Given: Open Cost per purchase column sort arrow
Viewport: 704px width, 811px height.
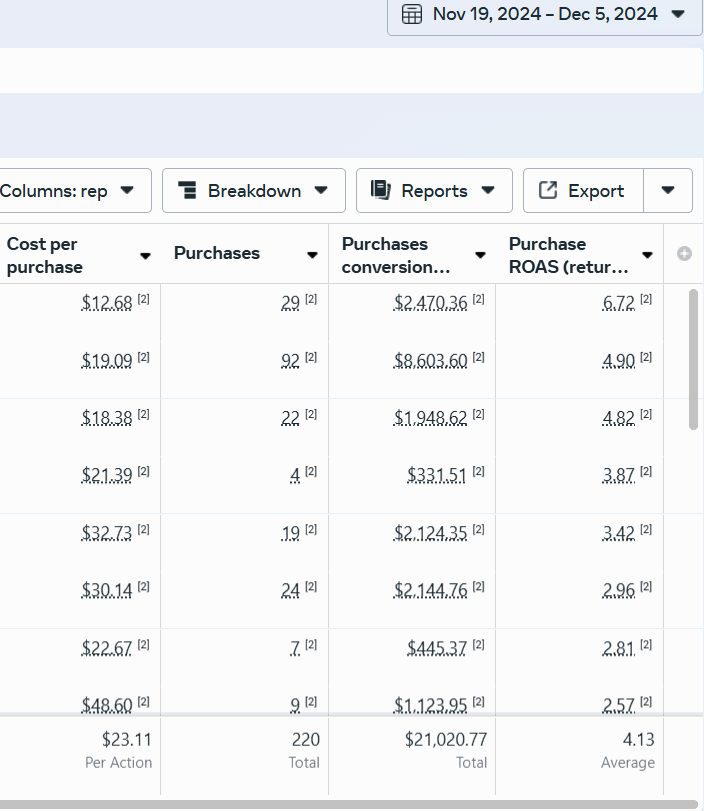Looking at the screenshot, I should pos(145,256).
